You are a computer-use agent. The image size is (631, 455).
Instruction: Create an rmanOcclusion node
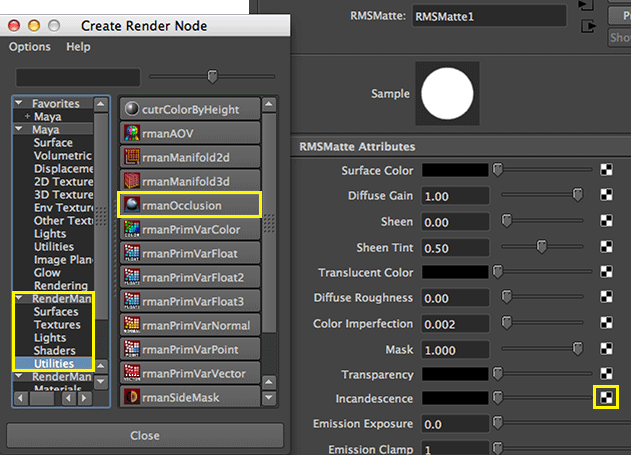click(x=190, y=205)
